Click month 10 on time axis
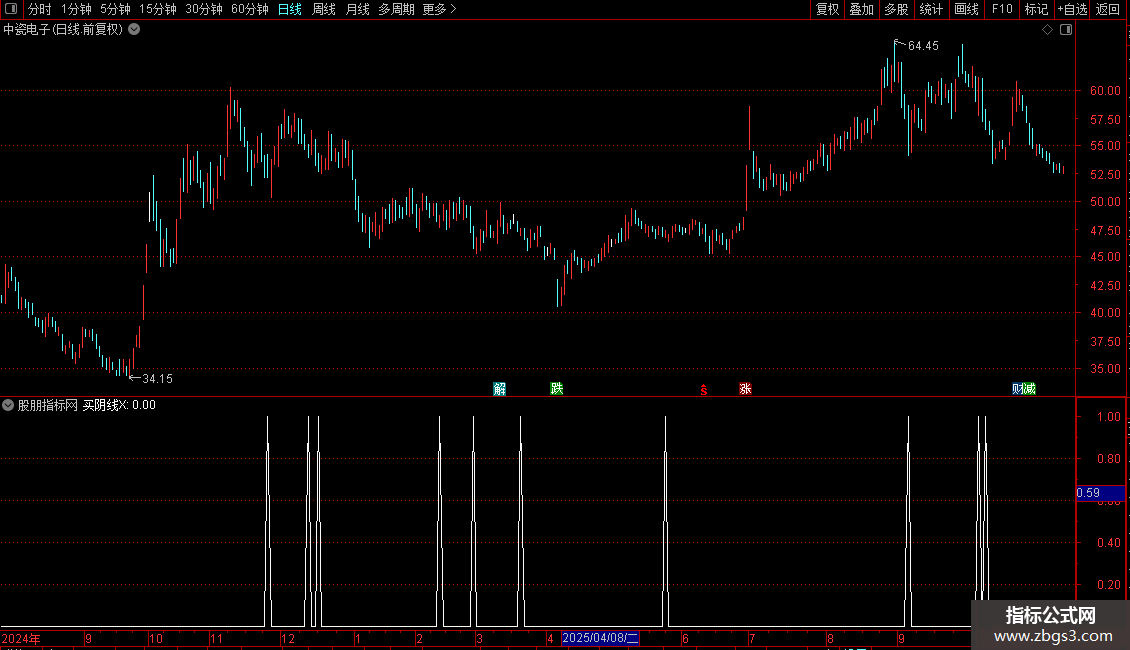1130x650 pixels. click(x=156, y=638)
